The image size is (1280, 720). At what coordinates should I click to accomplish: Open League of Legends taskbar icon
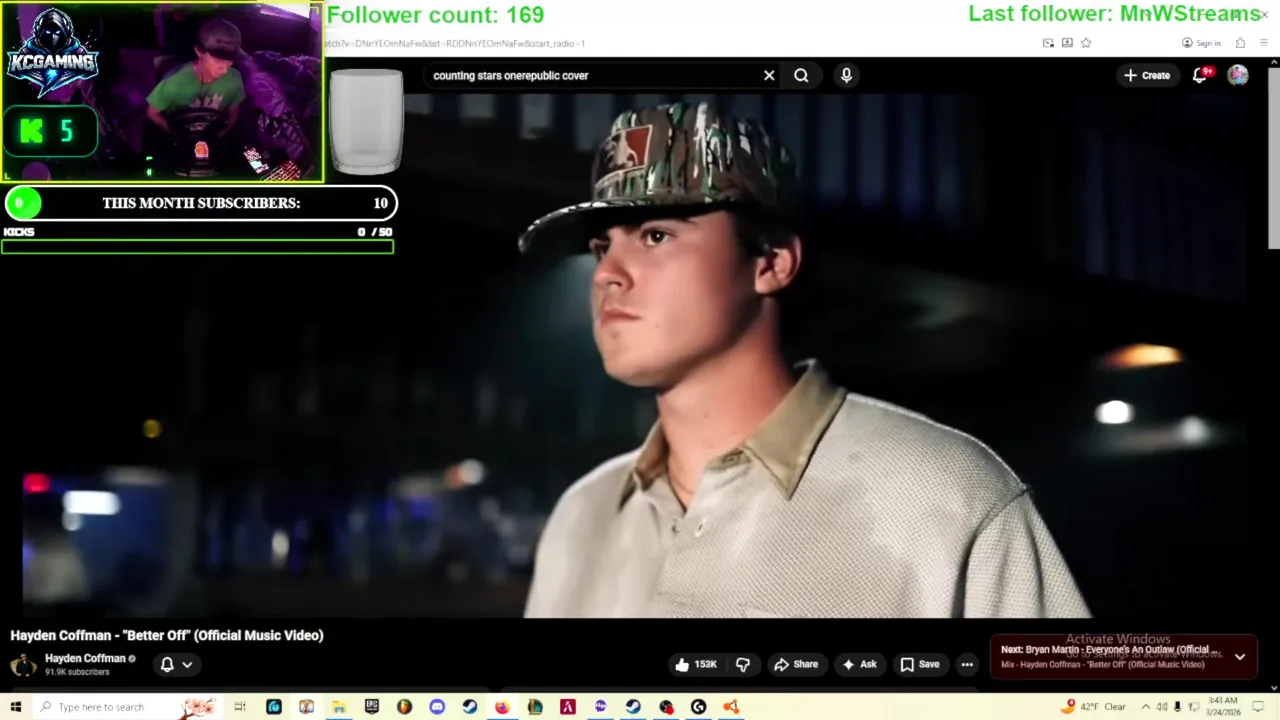[x=535, y=707]
